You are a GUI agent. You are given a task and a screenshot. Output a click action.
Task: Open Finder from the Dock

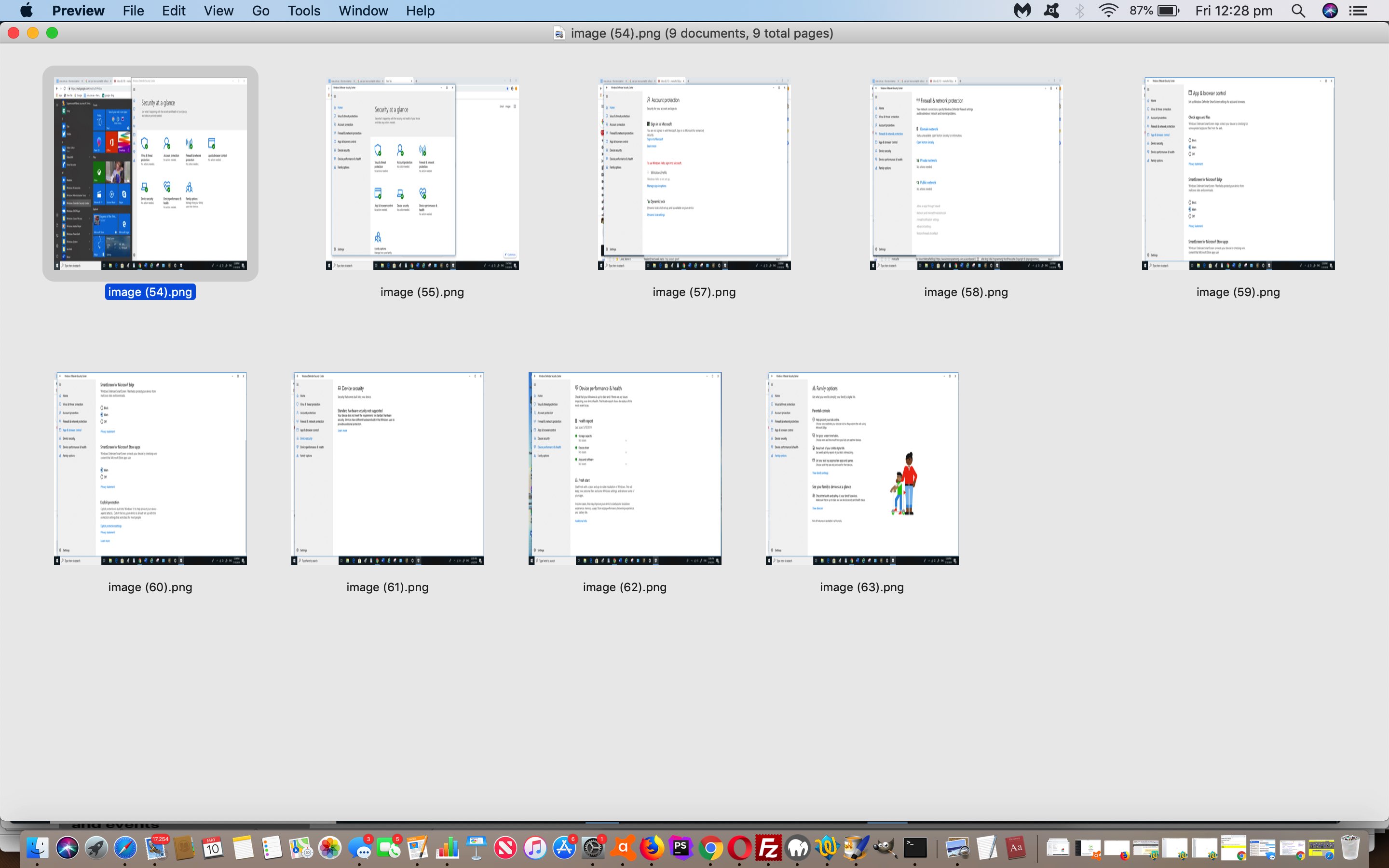point(38,848)
